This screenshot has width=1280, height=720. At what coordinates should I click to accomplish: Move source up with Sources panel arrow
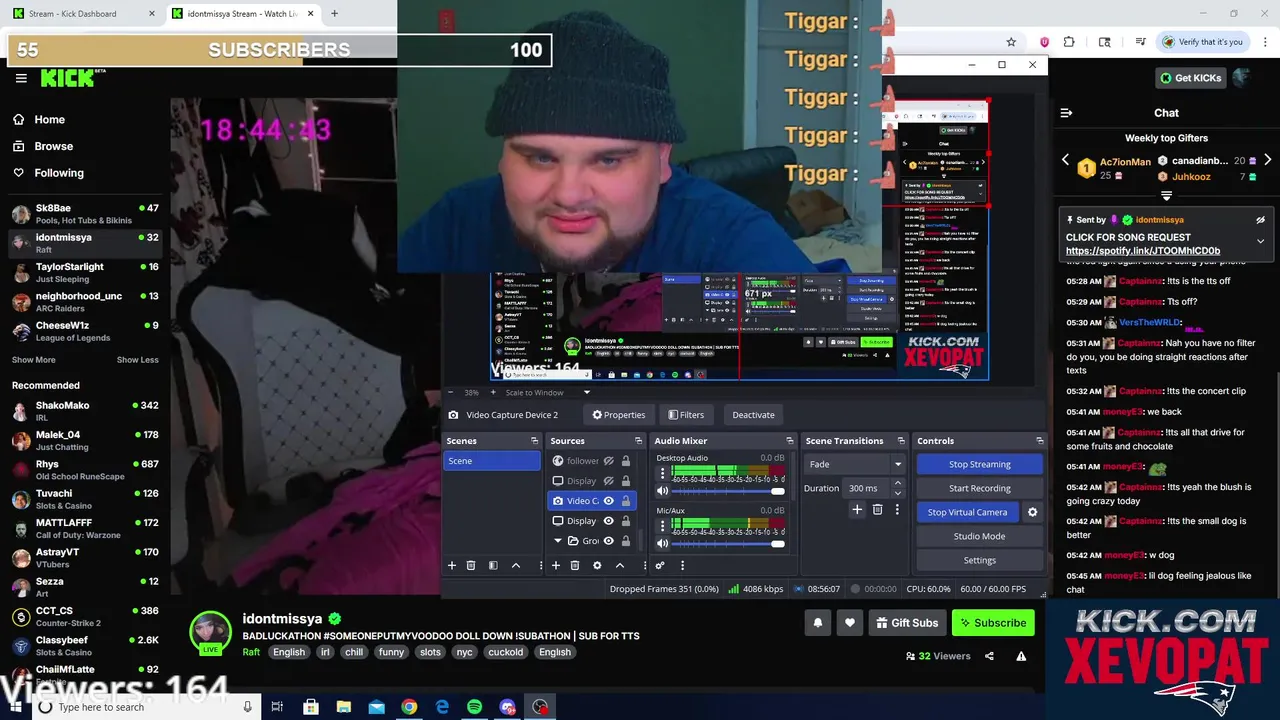pos(619,565)
